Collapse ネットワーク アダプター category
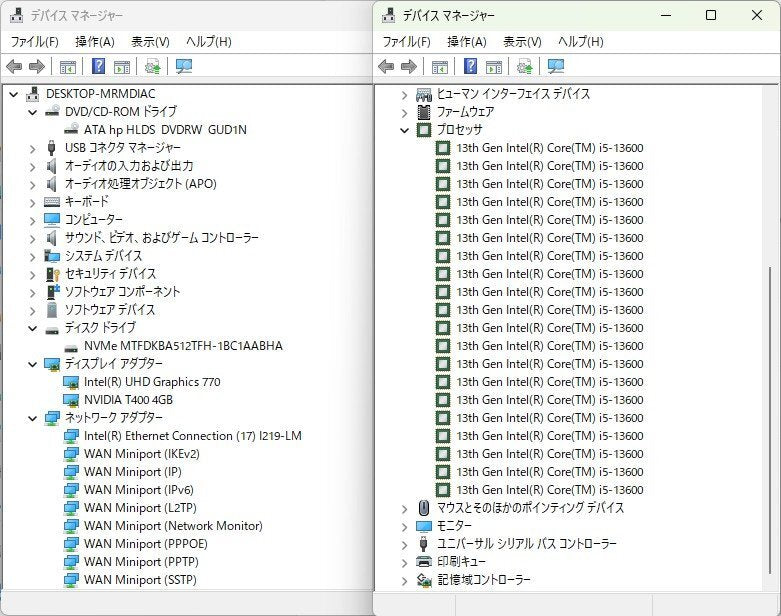781x616 pixels. pyautogui.click(x=32, y=418)
